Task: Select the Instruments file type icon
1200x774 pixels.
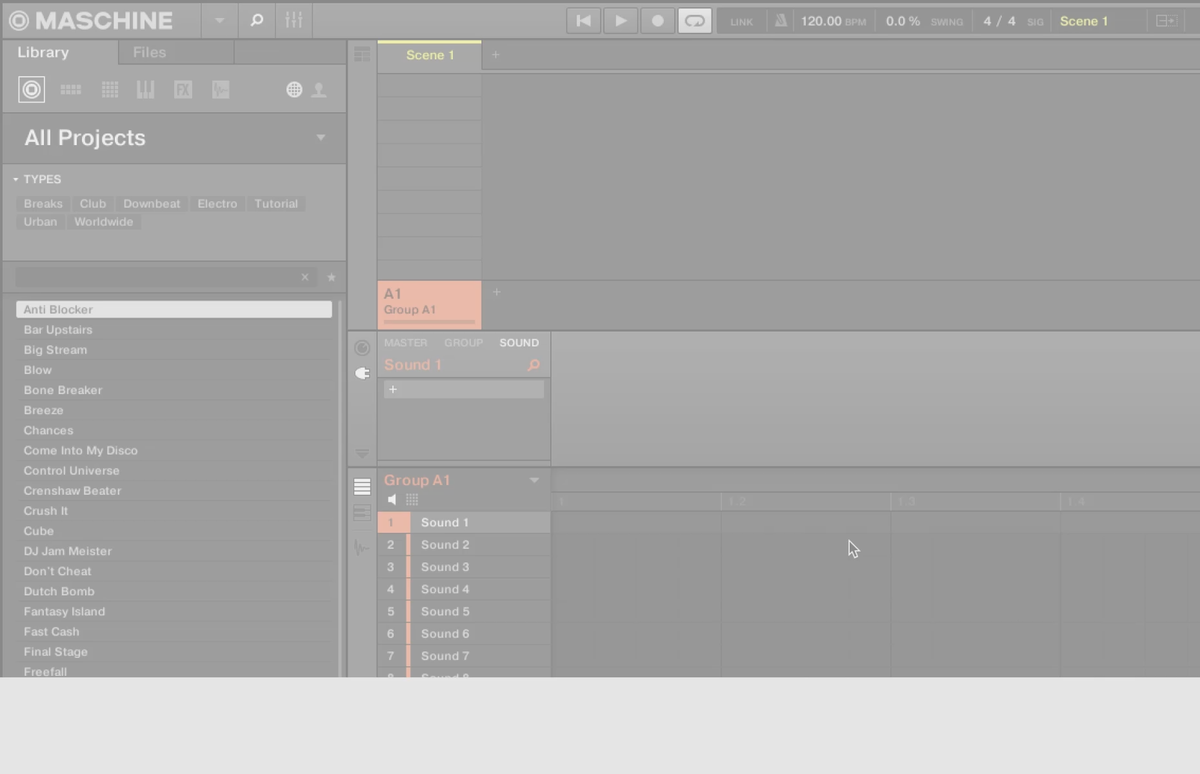Action: [x=145, y=90]
